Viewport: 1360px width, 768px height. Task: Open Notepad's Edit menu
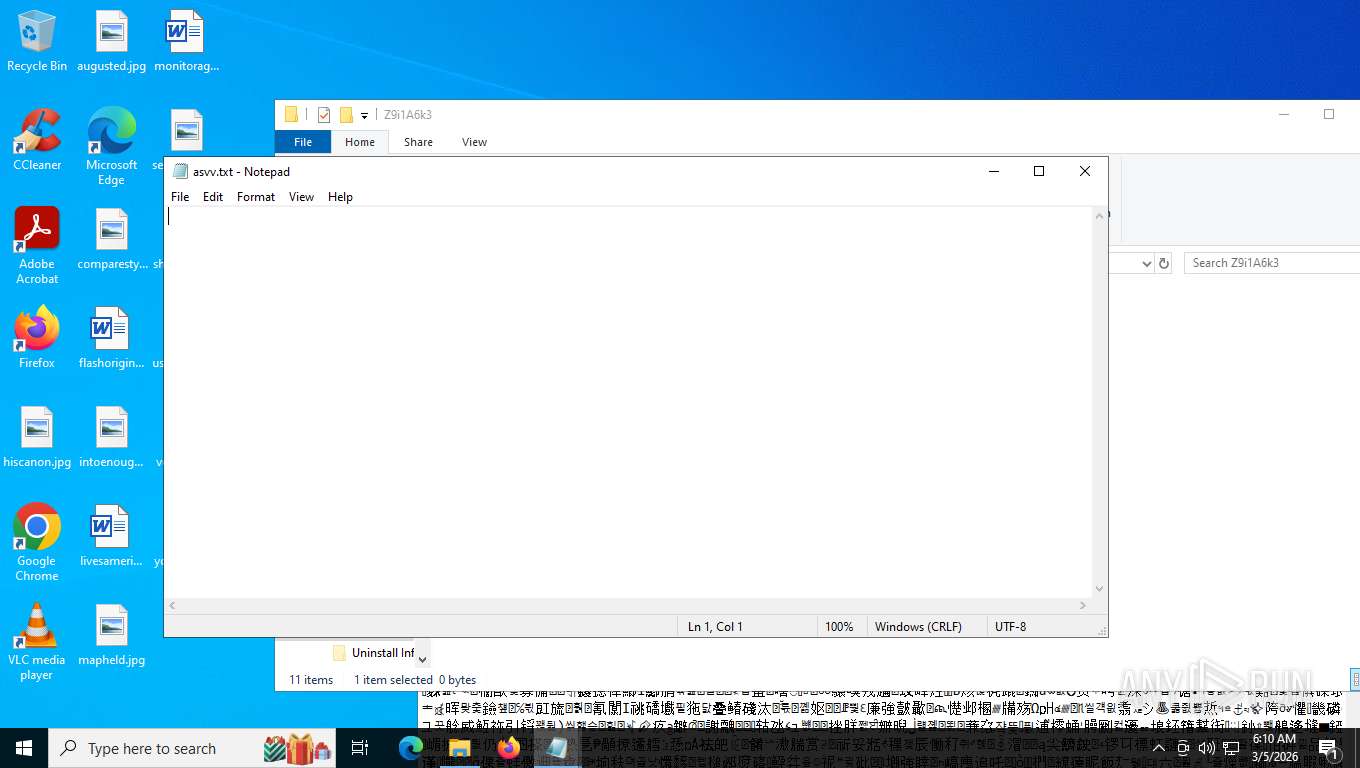click(213, 197)
